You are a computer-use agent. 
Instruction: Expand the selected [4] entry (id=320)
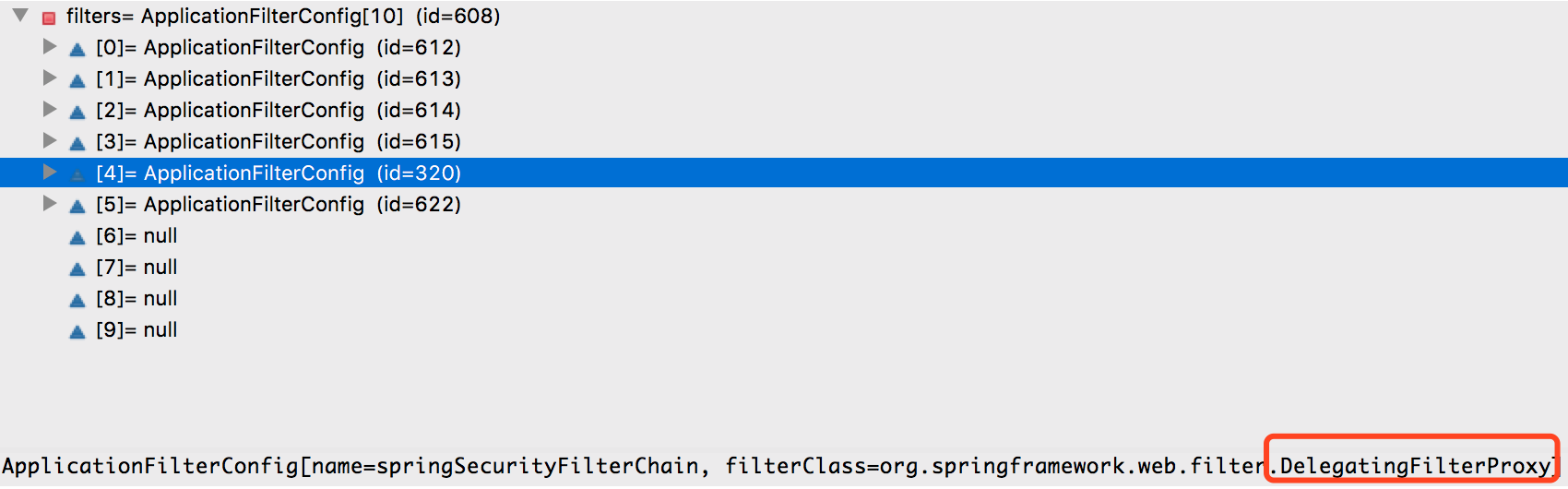[x=50, y=172]
